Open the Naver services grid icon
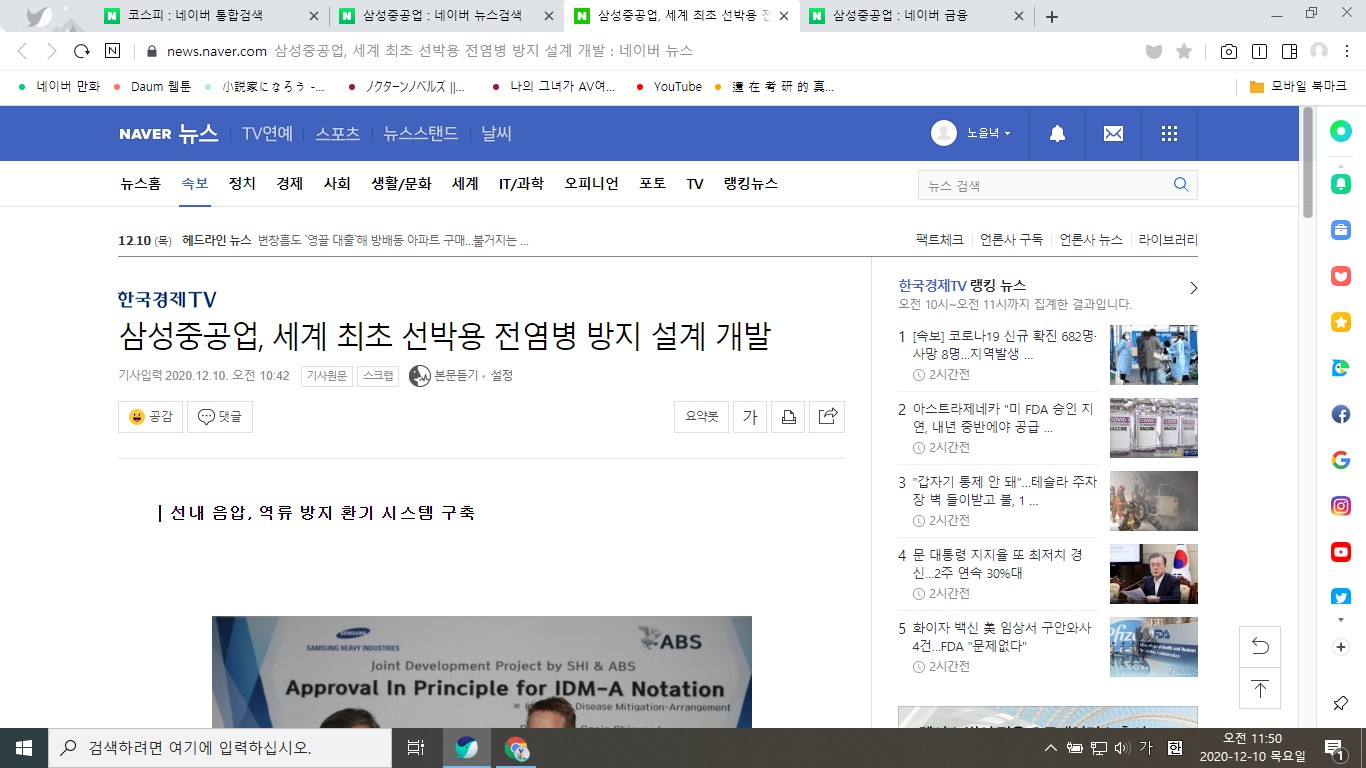Viewport: 1366px width, 768px height. pos(1169,134)
